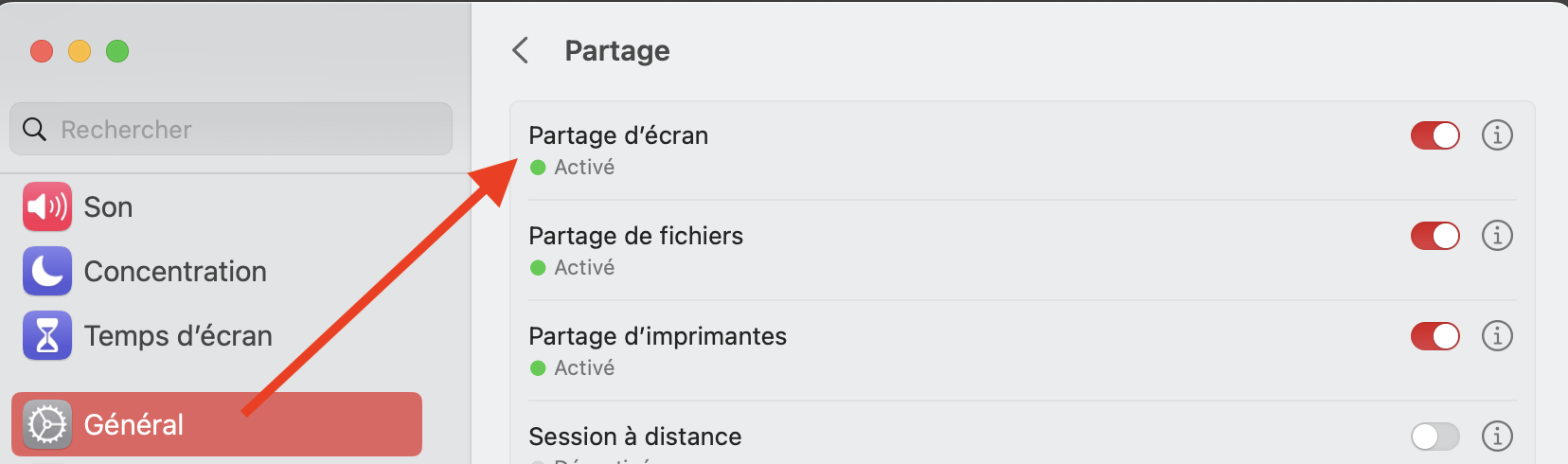Show info for Partage d'écran
Screen dimensions: 1568x464
pyautogui.click(x=1497, y=135)
